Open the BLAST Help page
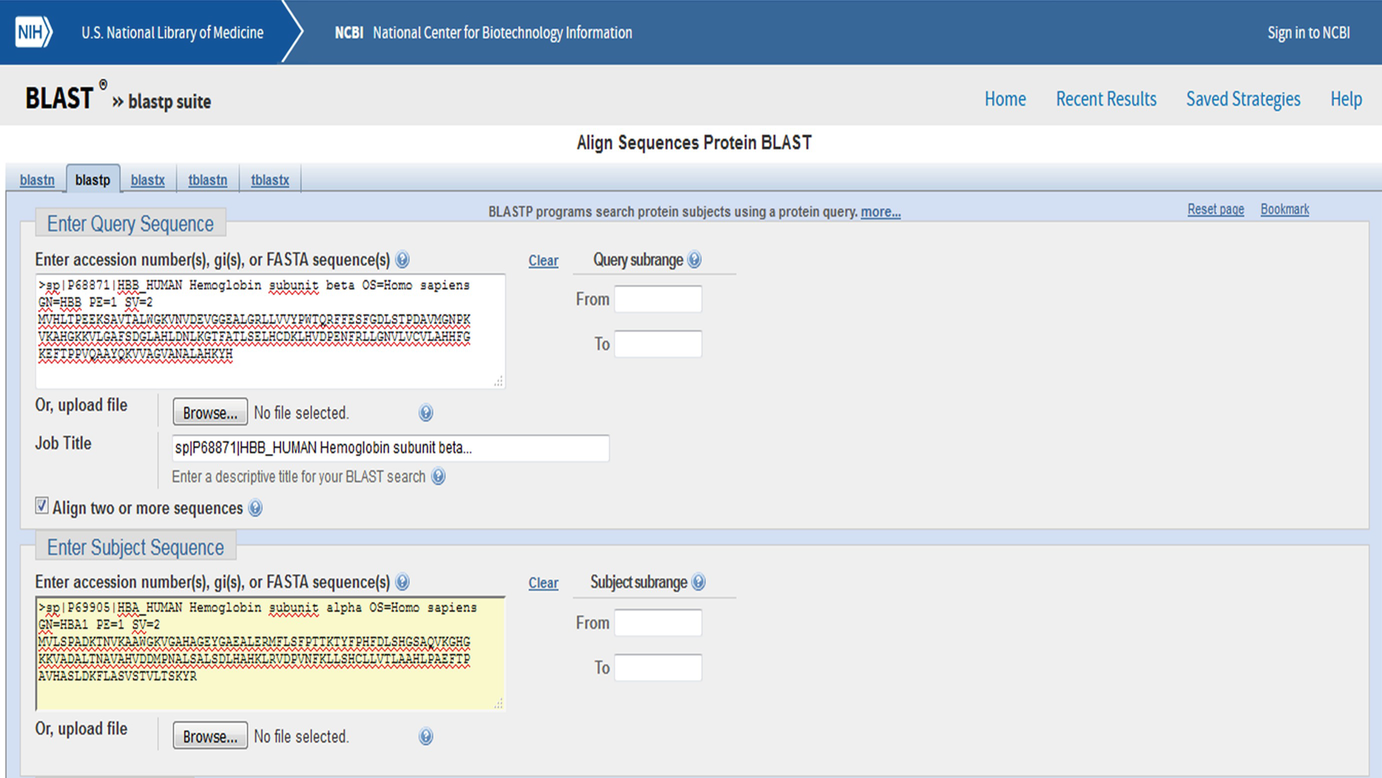This screenshot has width=1382, height=778. (x=1346, y=99)
